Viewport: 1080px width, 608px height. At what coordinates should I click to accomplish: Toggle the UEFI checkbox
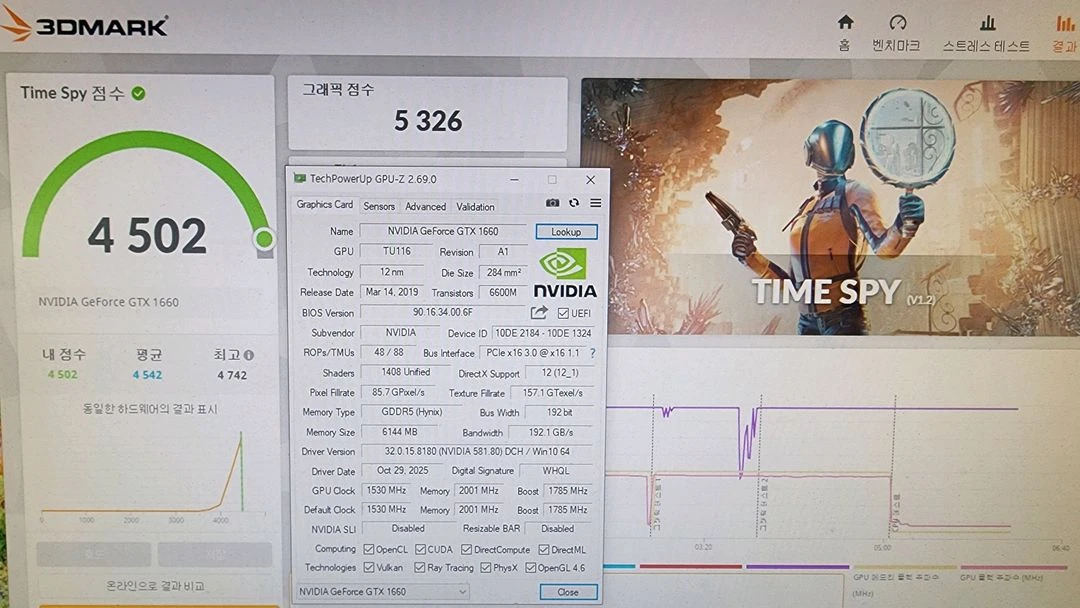(x=563, y=313)
